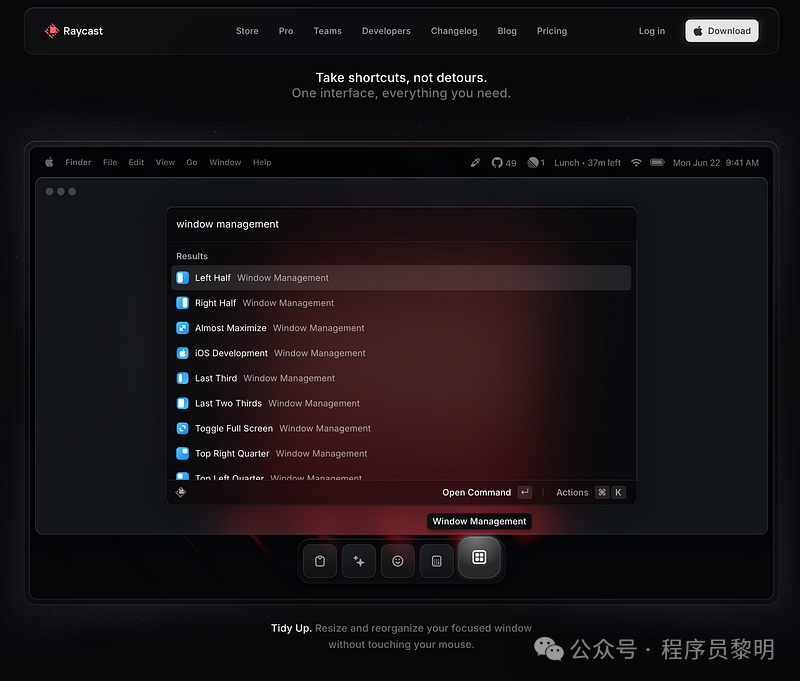
Task: Select the window management grid icon
Action: point(479,557)
